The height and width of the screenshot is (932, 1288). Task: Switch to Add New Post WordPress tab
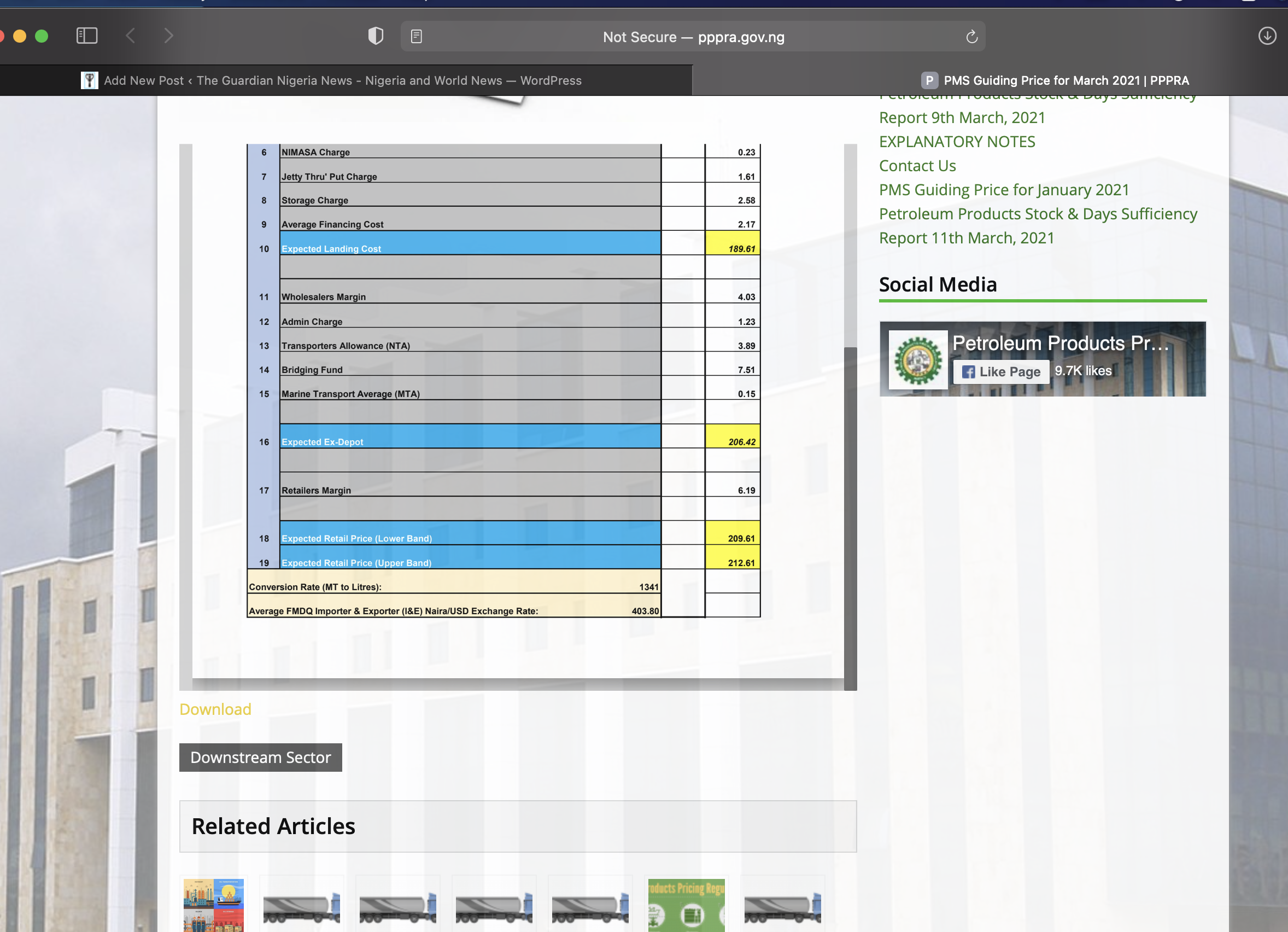[x=342, y=81]
